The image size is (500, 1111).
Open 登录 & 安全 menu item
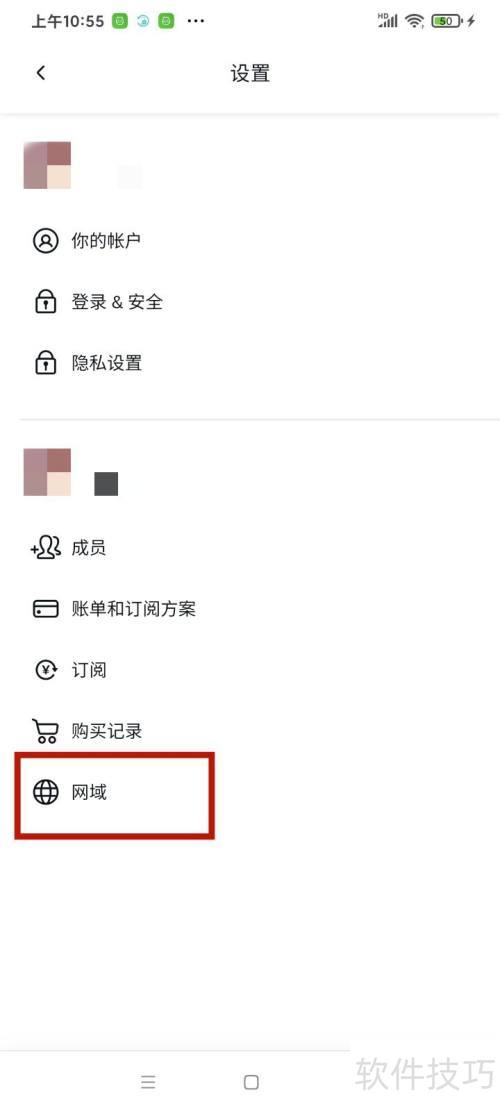point(250,302)
